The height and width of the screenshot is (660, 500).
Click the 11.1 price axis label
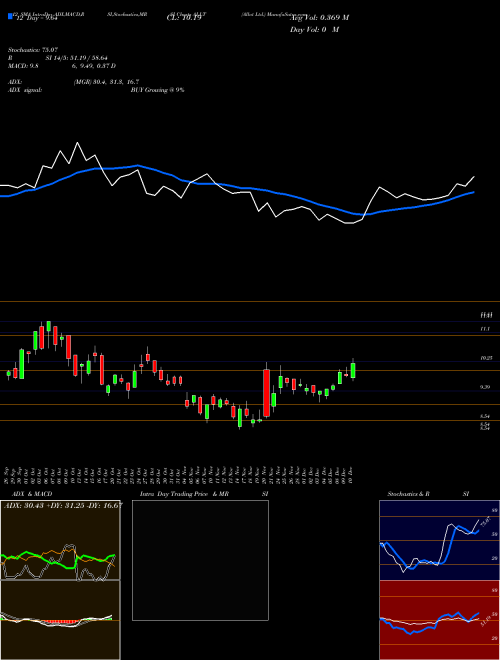[484, 329]
